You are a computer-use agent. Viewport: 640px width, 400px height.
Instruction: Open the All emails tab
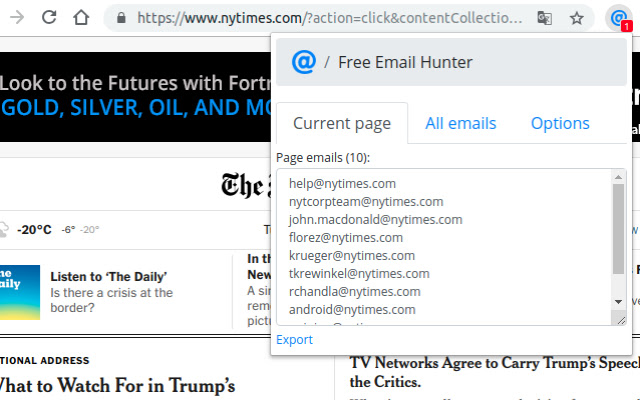click(461, 123)
